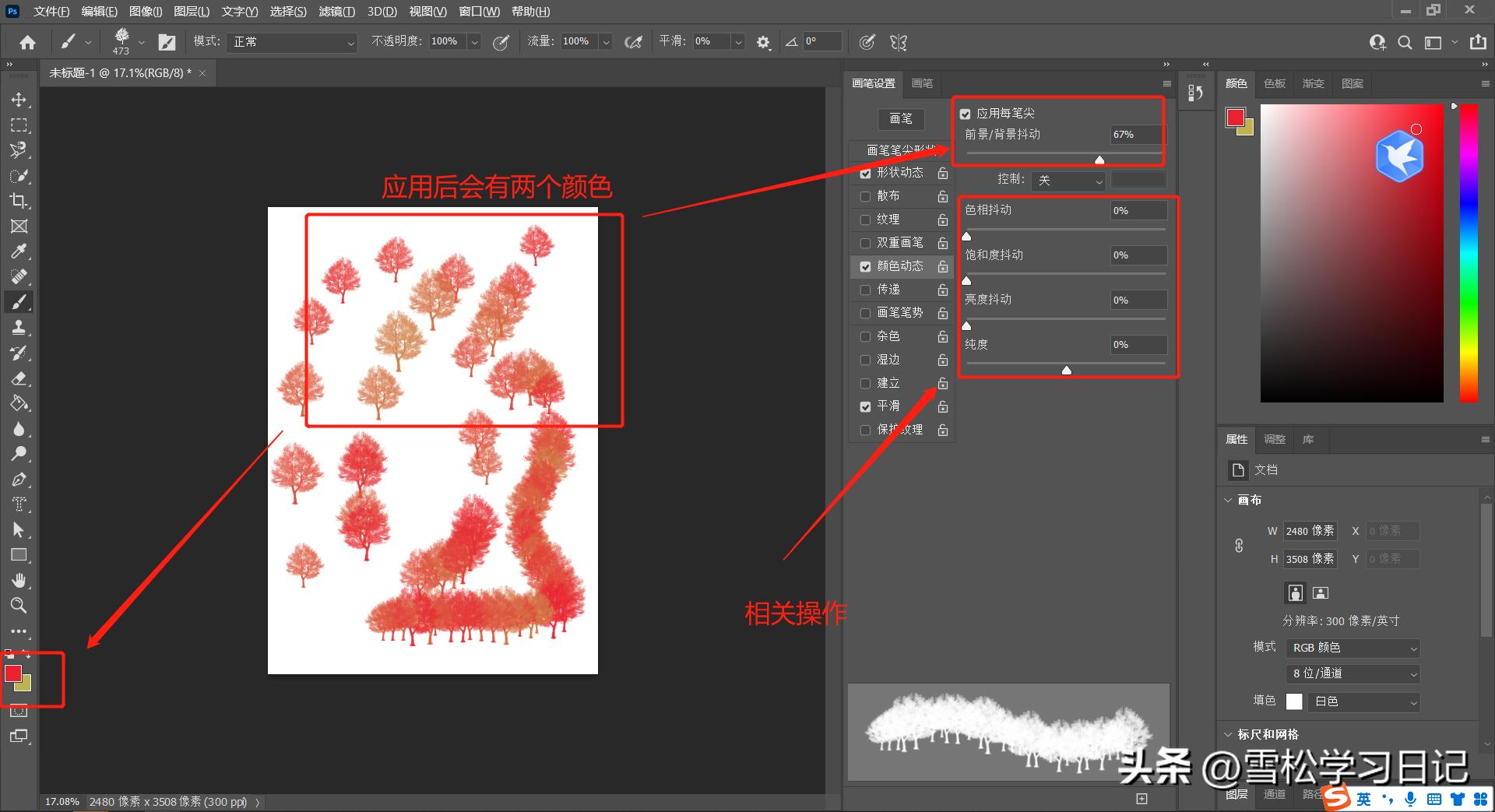Click the canvas width W field
Image resolution: width=1495 pixels, height=812 pixels.
point(1310,531)
